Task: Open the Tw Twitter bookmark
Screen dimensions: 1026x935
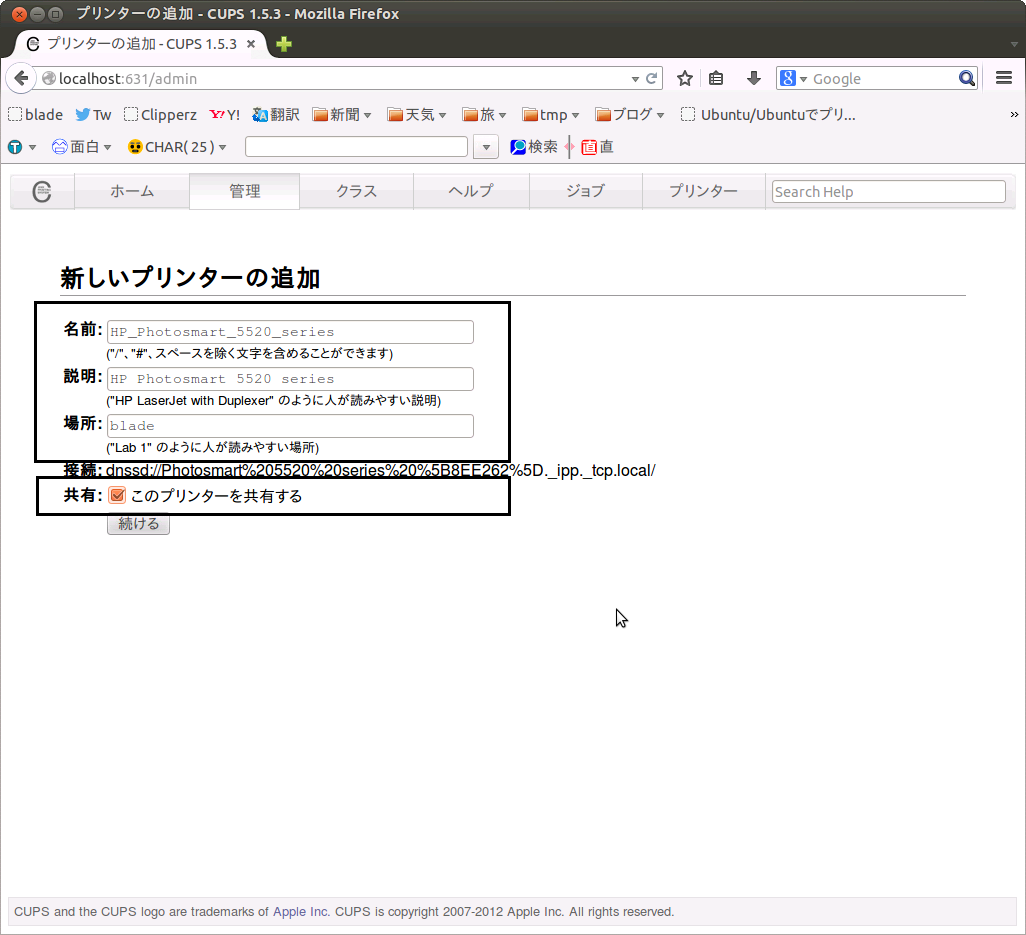Action: tap(93, 115)
